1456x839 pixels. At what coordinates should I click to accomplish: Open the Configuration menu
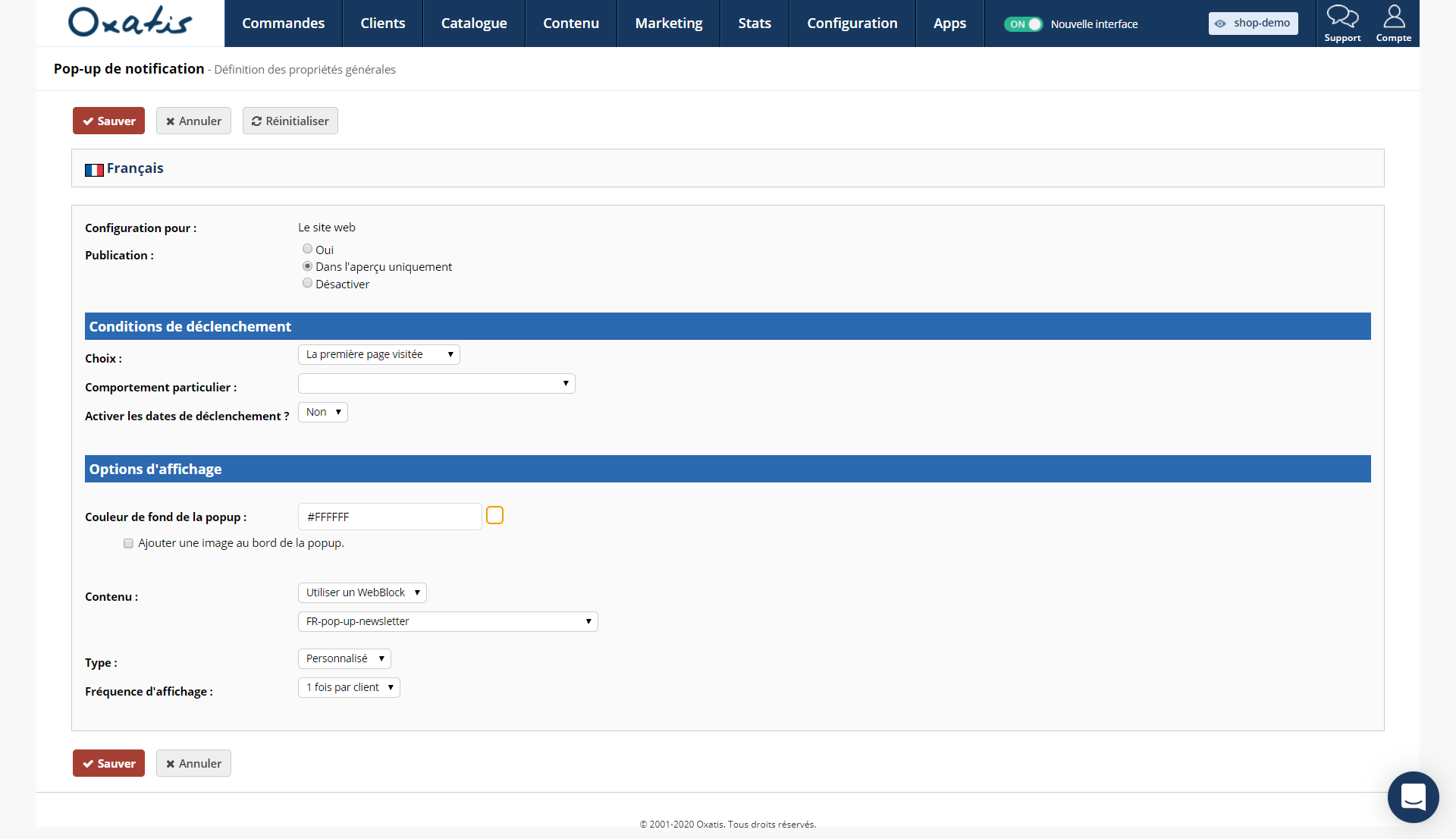click(852, 24)
